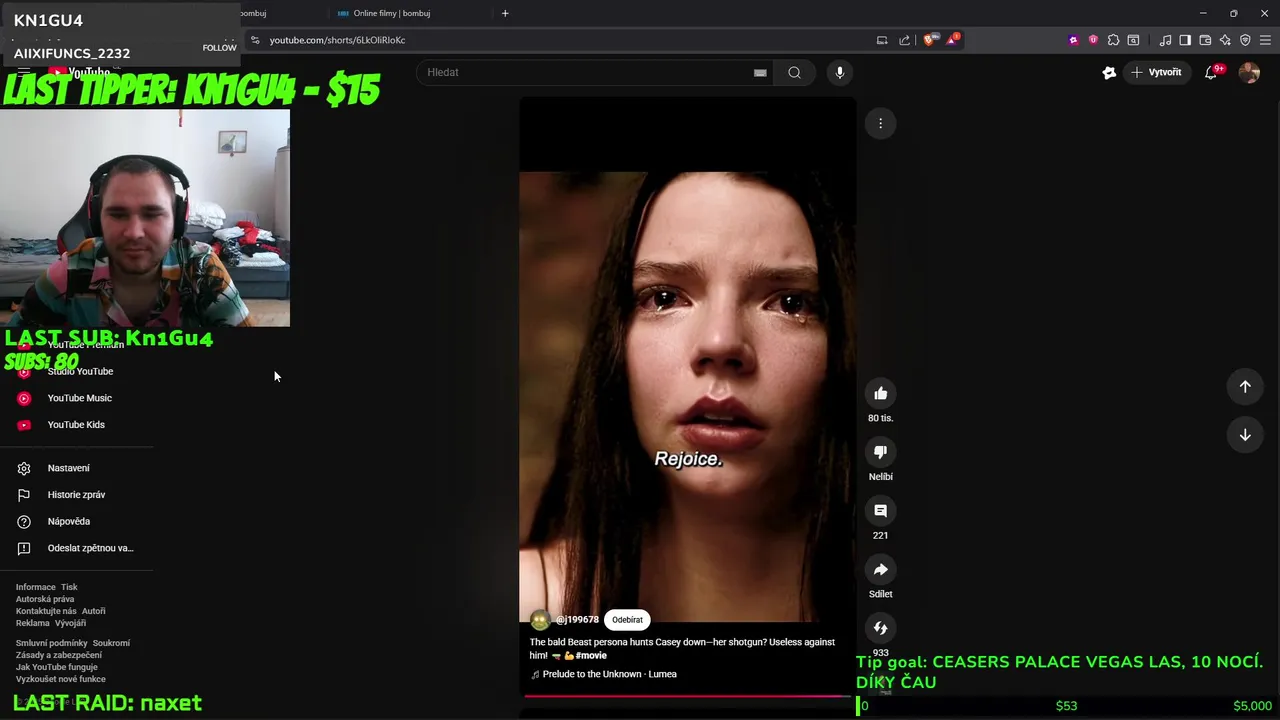The height and width of the screenshot is (720, 1280).
Task: Go to next Short with down arrow
Action: pos(1245,434)
